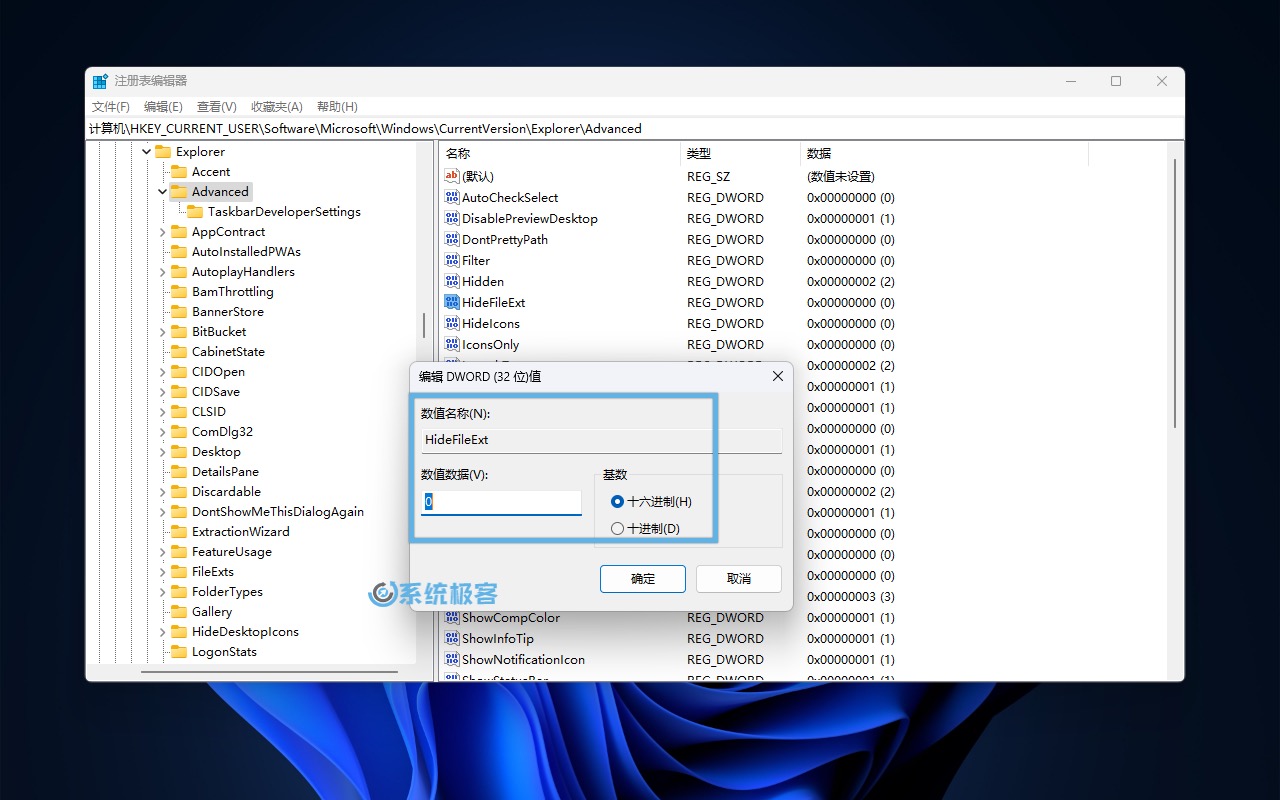Select the Hidden value icon
Viewport: 1280px width, 800px height.
coord(451,281)
